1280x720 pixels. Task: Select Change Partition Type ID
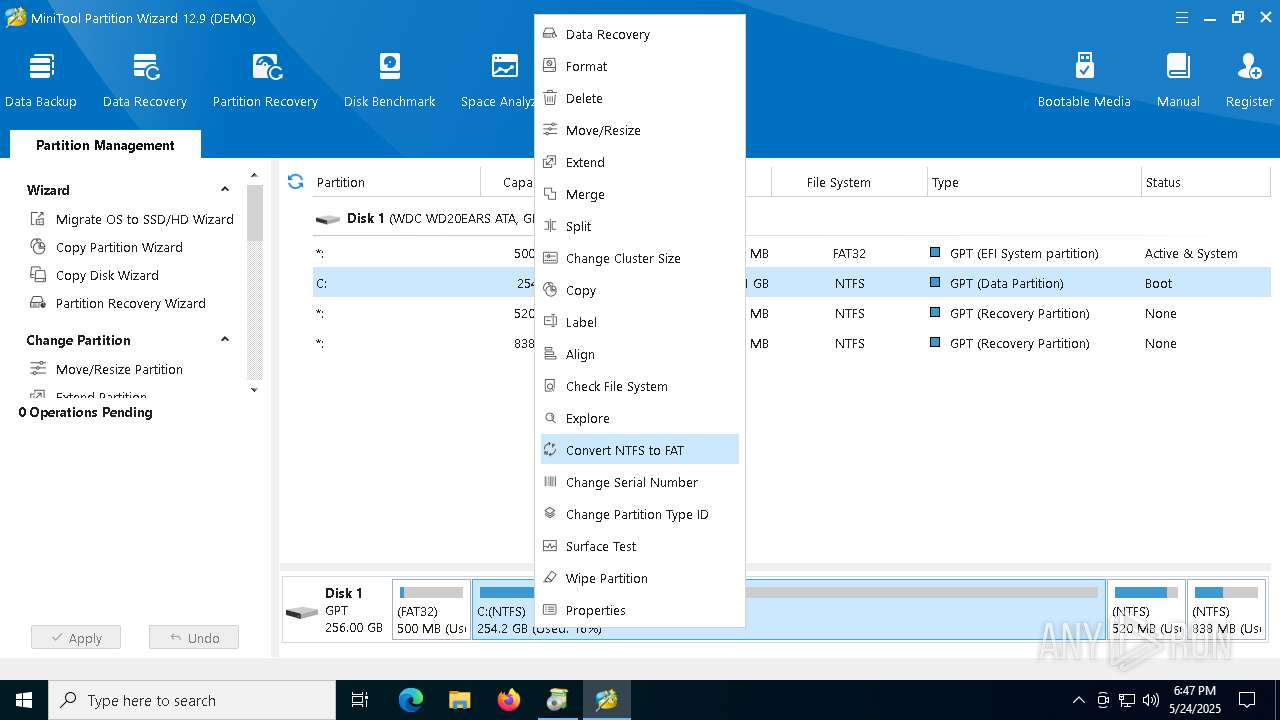640,514
